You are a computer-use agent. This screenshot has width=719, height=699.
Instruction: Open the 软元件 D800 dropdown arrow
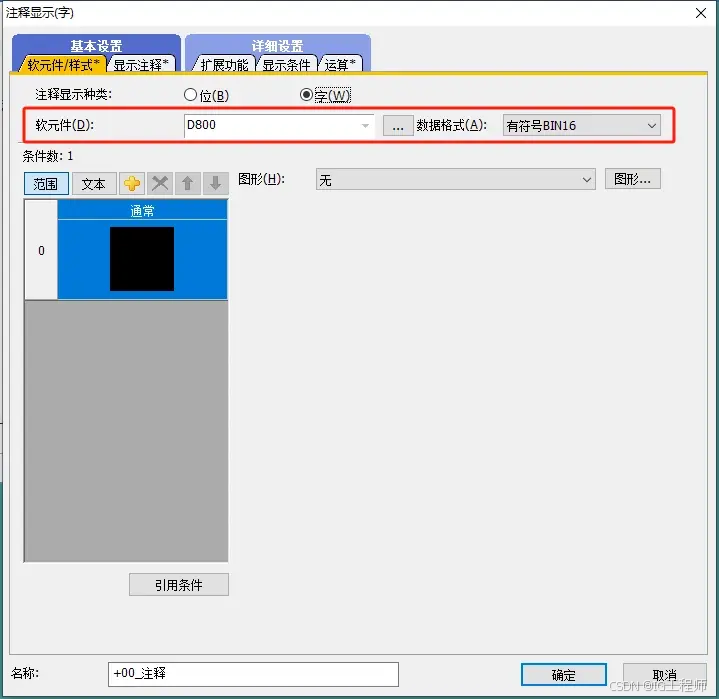pyautogui.click(x=365, y=126)
